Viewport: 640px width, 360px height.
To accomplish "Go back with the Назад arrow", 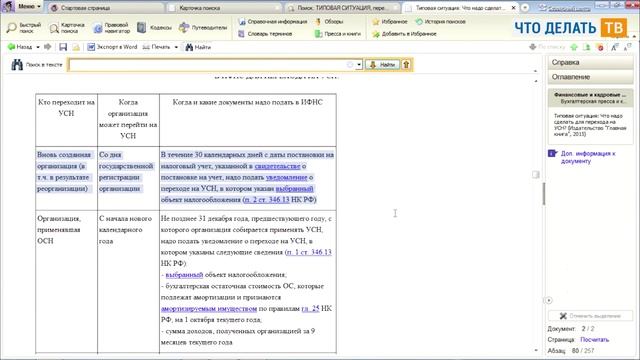I will pyautogui.click(x=20, y=47).
